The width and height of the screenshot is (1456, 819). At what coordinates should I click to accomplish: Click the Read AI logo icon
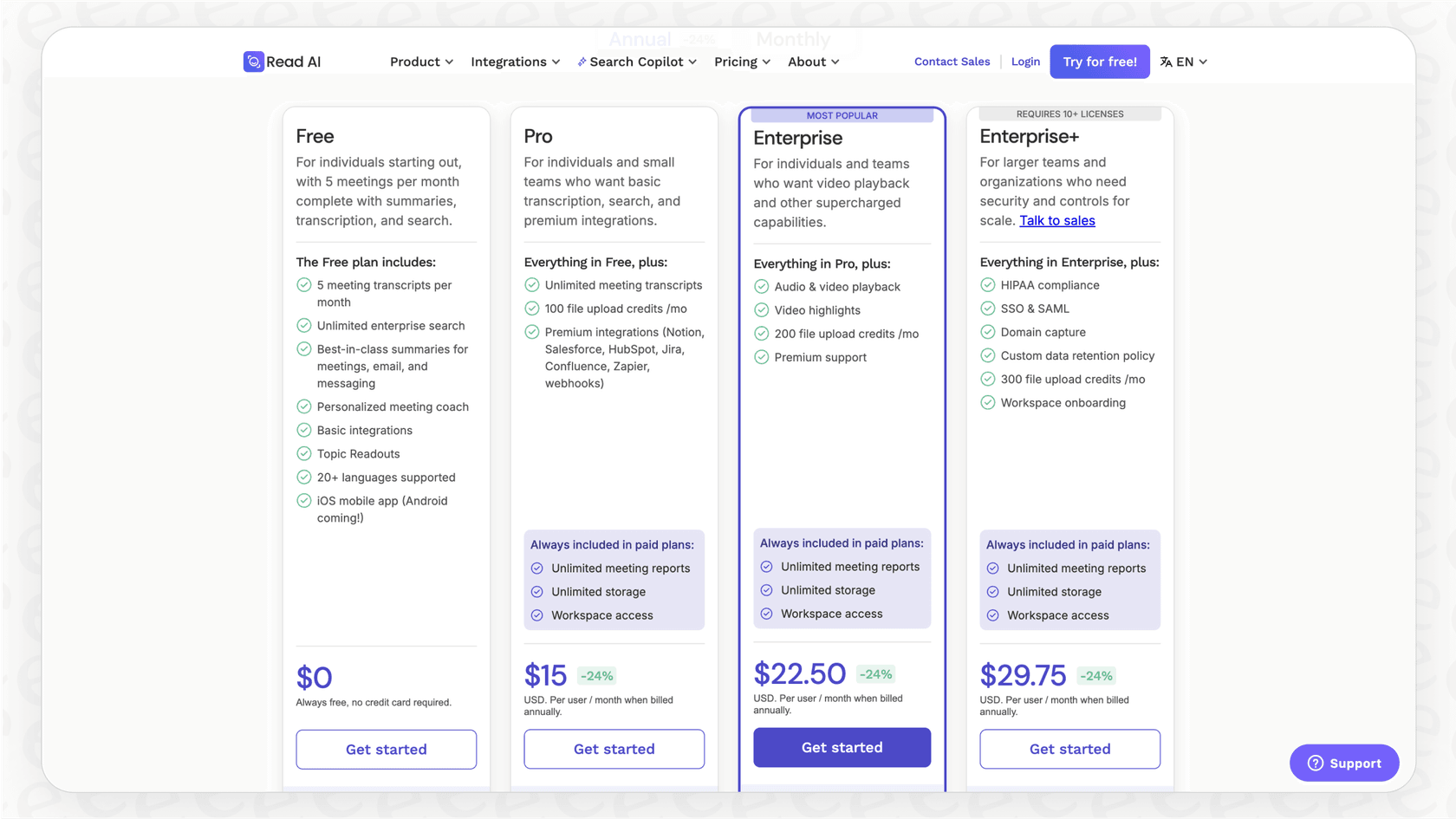pyautogui.click(x=253, y=62)
